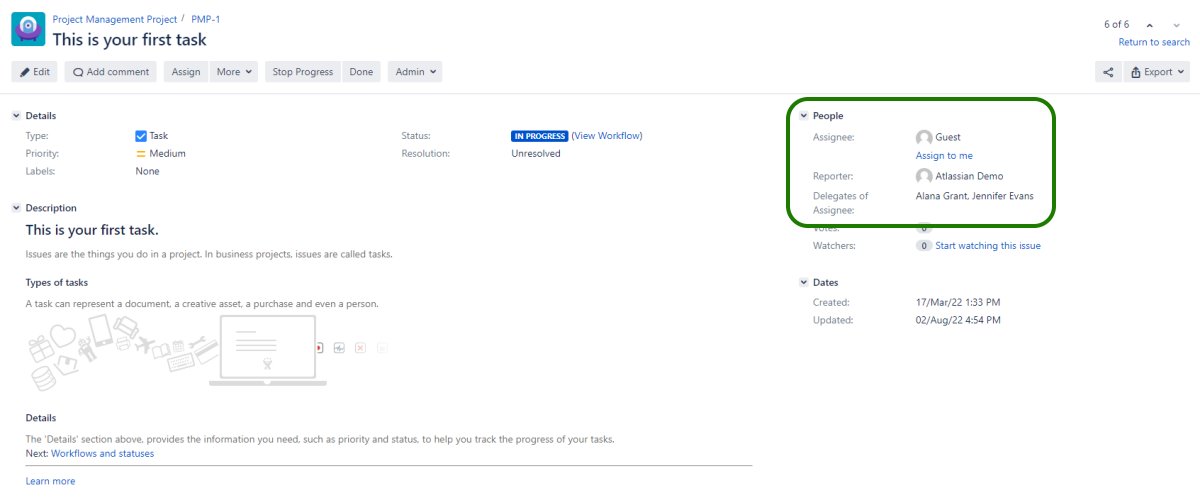This screenshot has height=500, width=1200.
Task: Click delegates Alana Grant, Jennifer Evans
Action: (x=975, y=196)
